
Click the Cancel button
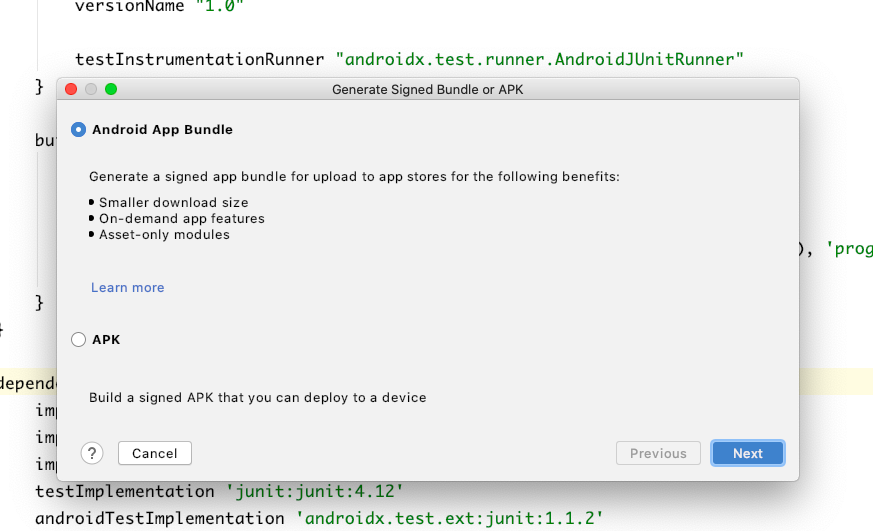pos(155,453)
